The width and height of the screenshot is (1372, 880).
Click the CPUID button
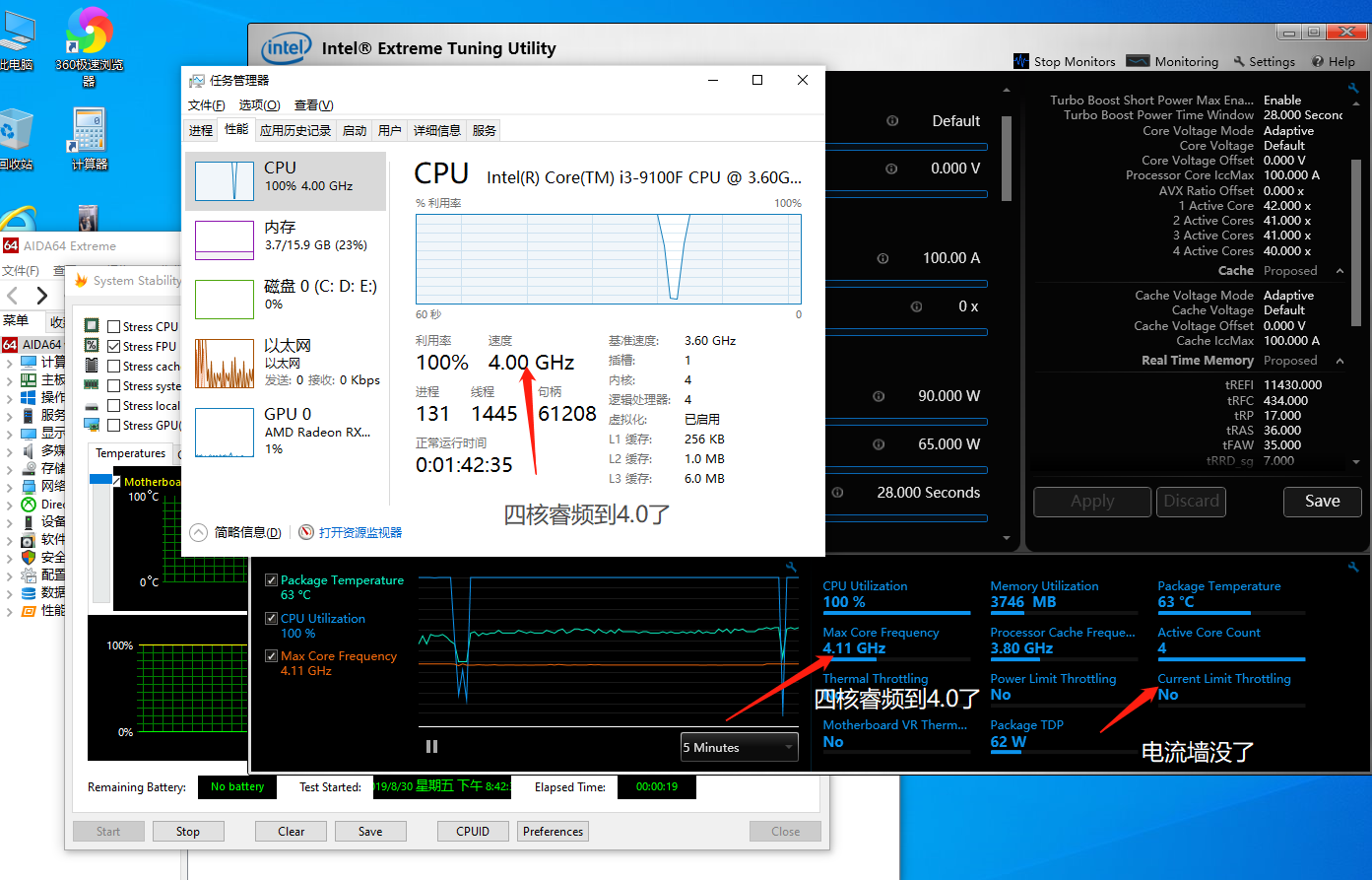[x=473, y=832]
